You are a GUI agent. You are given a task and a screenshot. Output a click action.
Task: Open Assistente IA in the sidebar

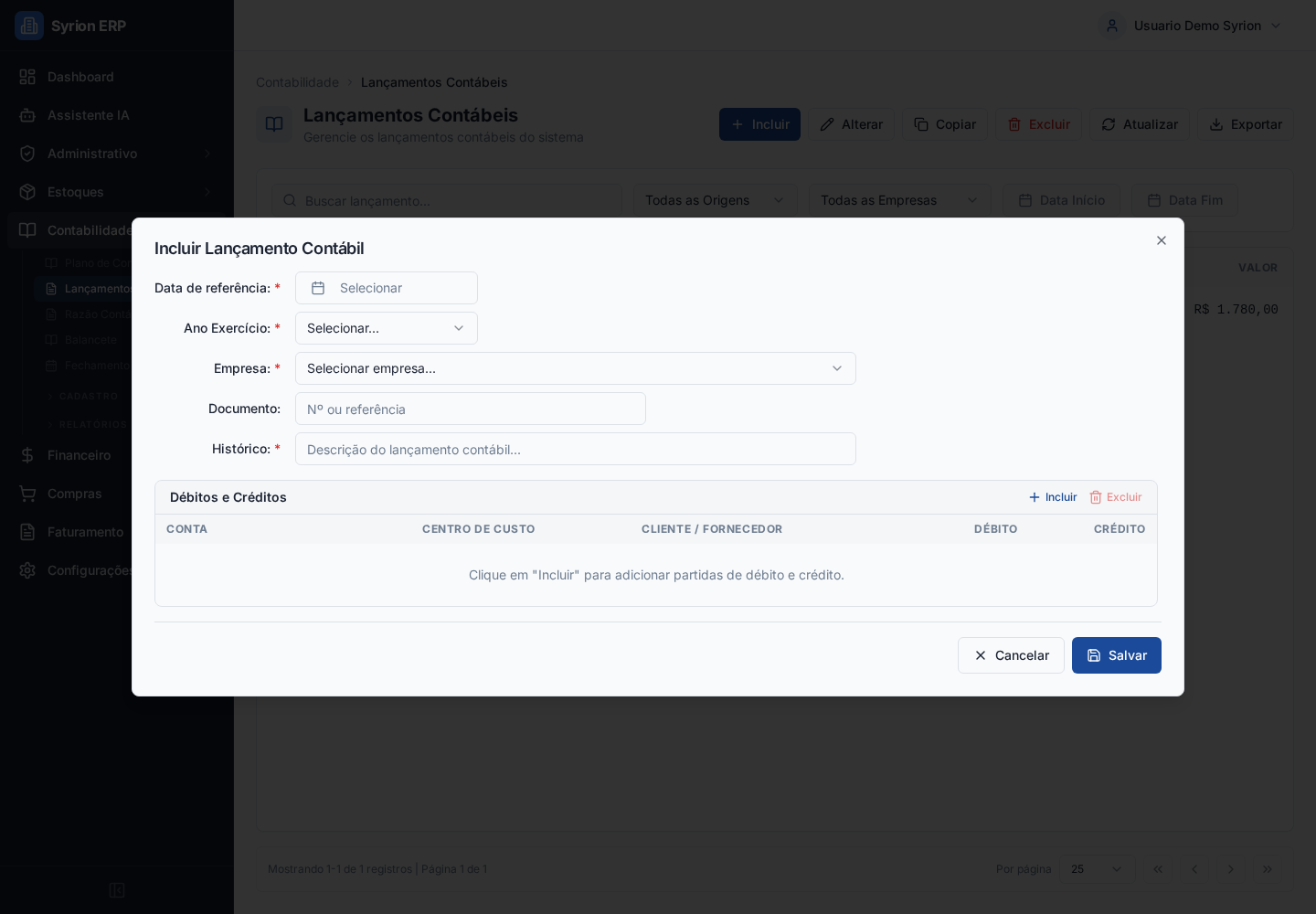coord(117,115)
